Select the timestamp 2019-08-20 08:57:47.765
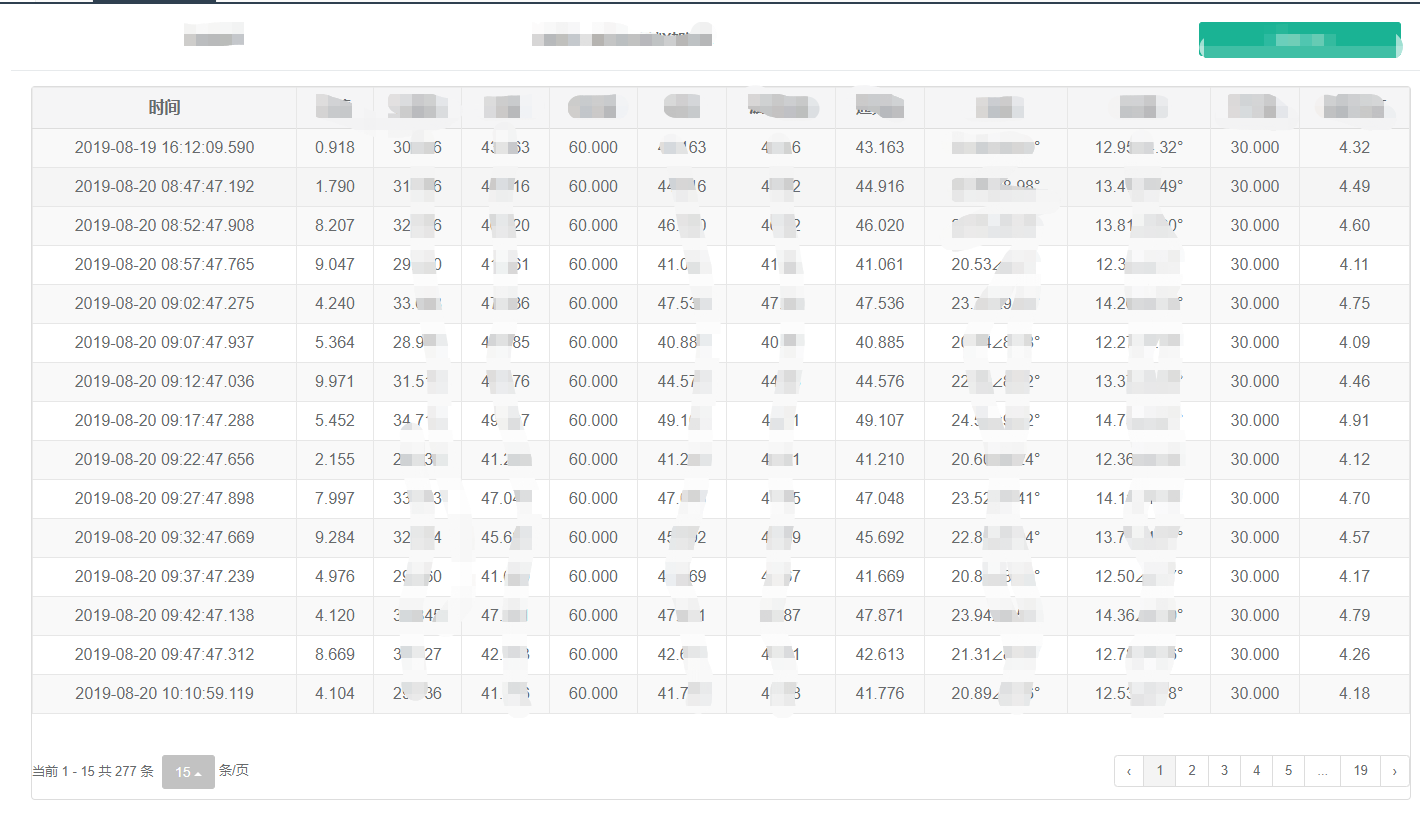 coord(164,264)
